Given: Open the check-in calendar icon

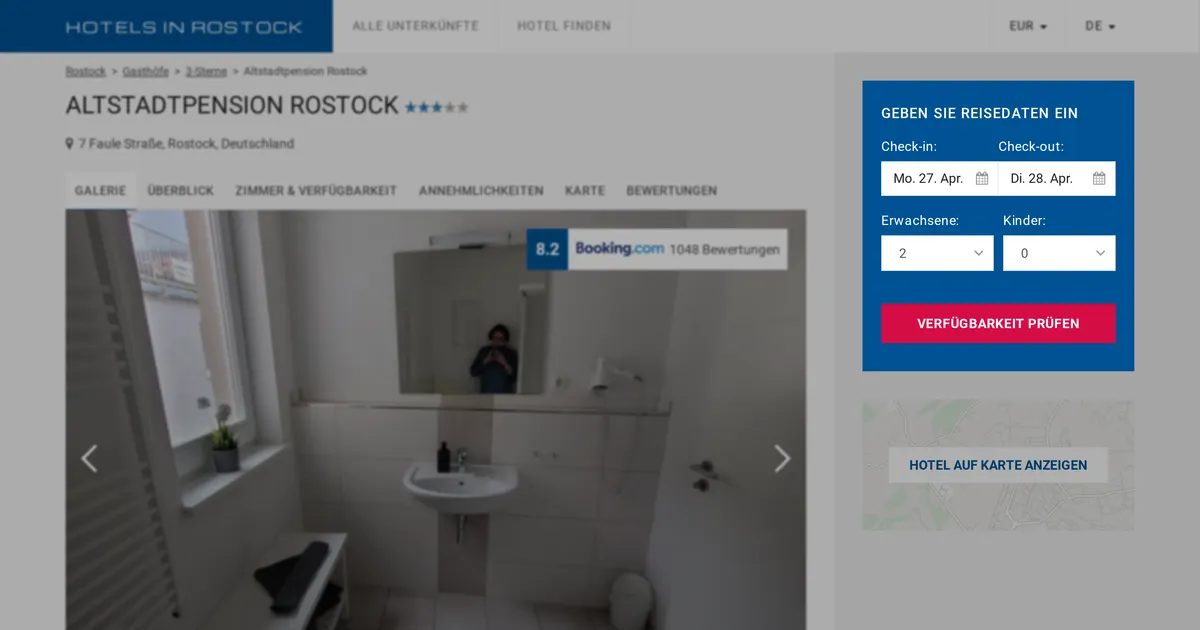Looking at the screenshot, I should tap(982, 179).
